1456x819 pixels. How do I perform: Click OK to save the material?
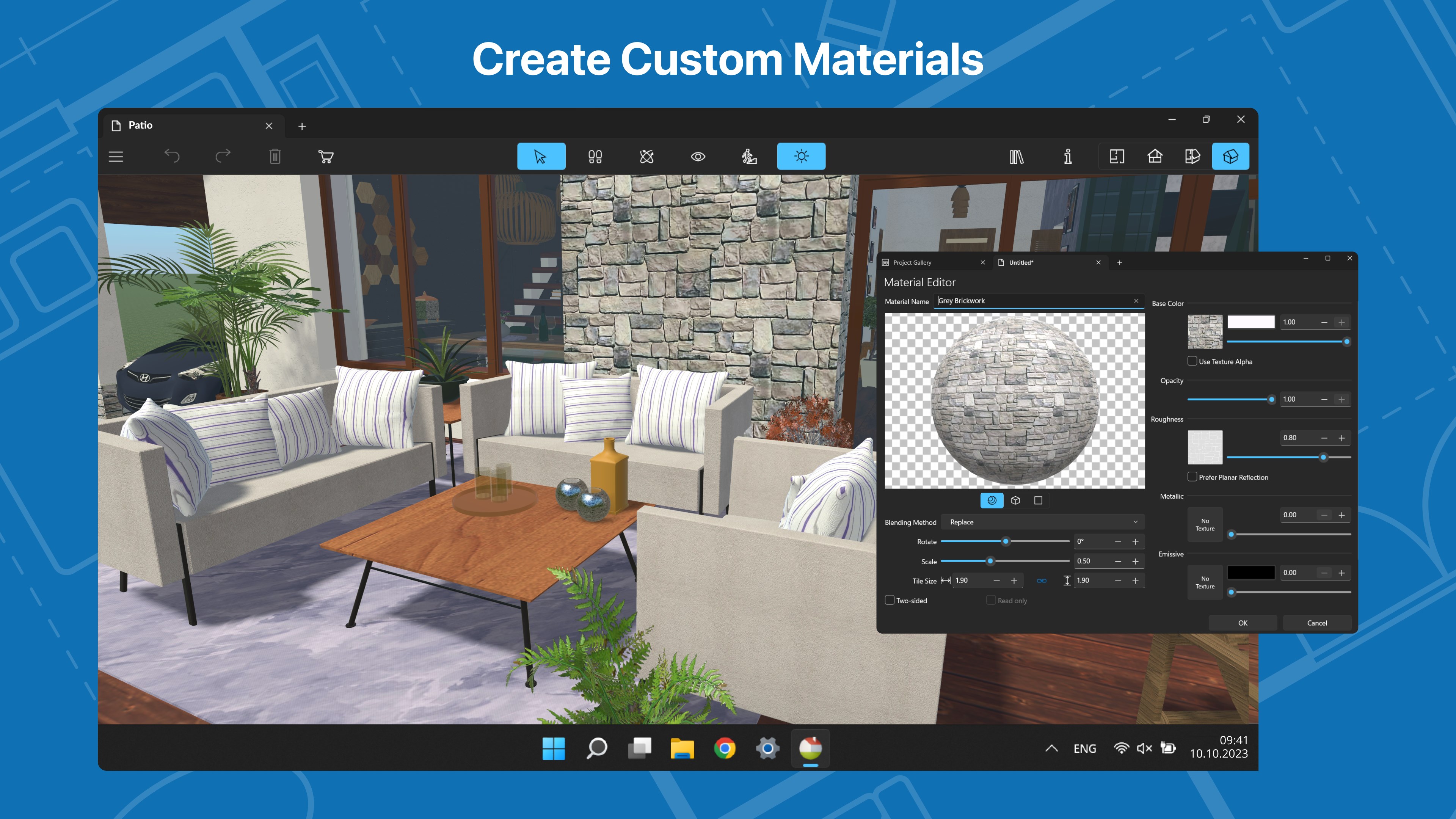coord(1243,622)
